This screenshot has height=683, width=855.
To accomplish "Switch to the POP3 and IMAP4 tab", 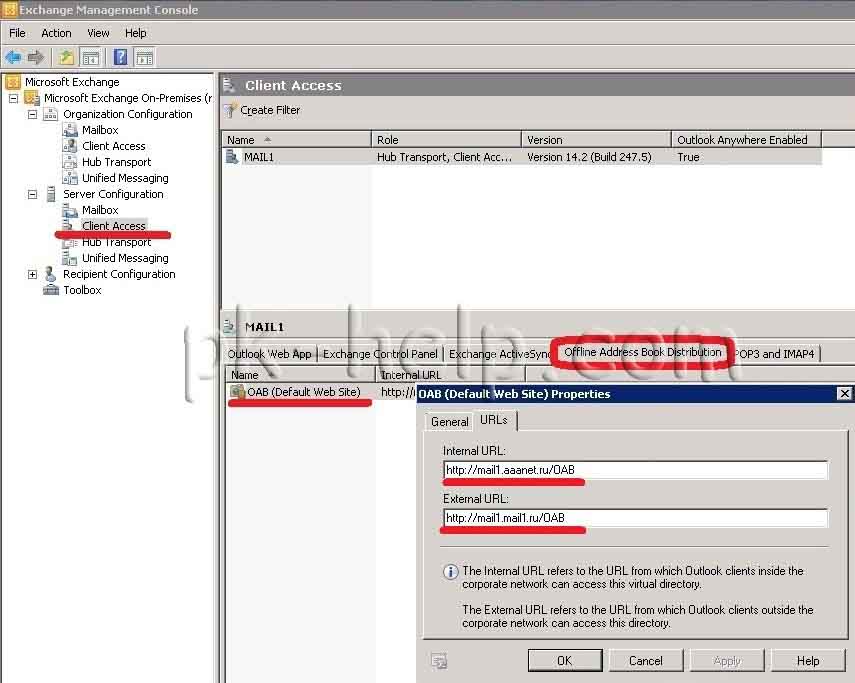I will coord(775,354).
